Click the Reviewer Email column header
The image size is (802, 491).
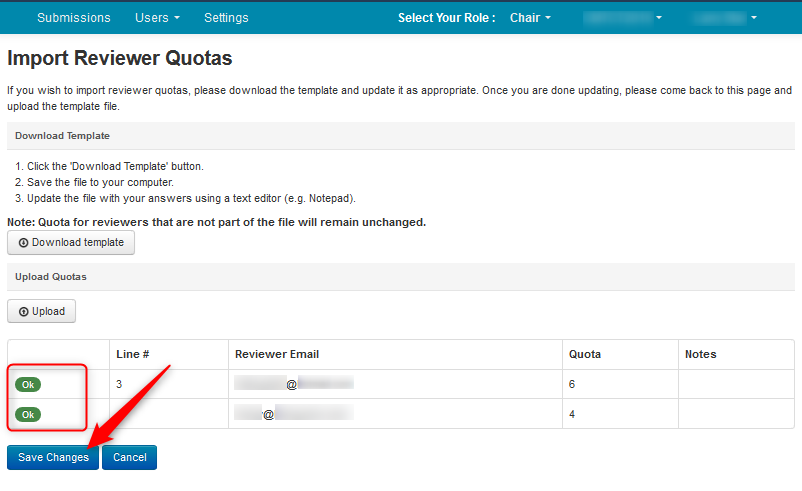277,354
